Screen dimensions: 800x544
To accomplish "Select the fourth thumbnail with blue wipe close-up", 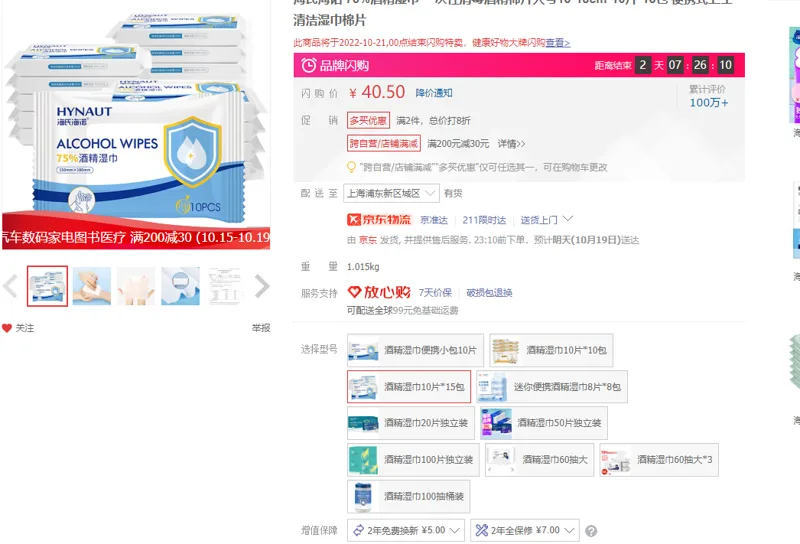I will (181, 286).
